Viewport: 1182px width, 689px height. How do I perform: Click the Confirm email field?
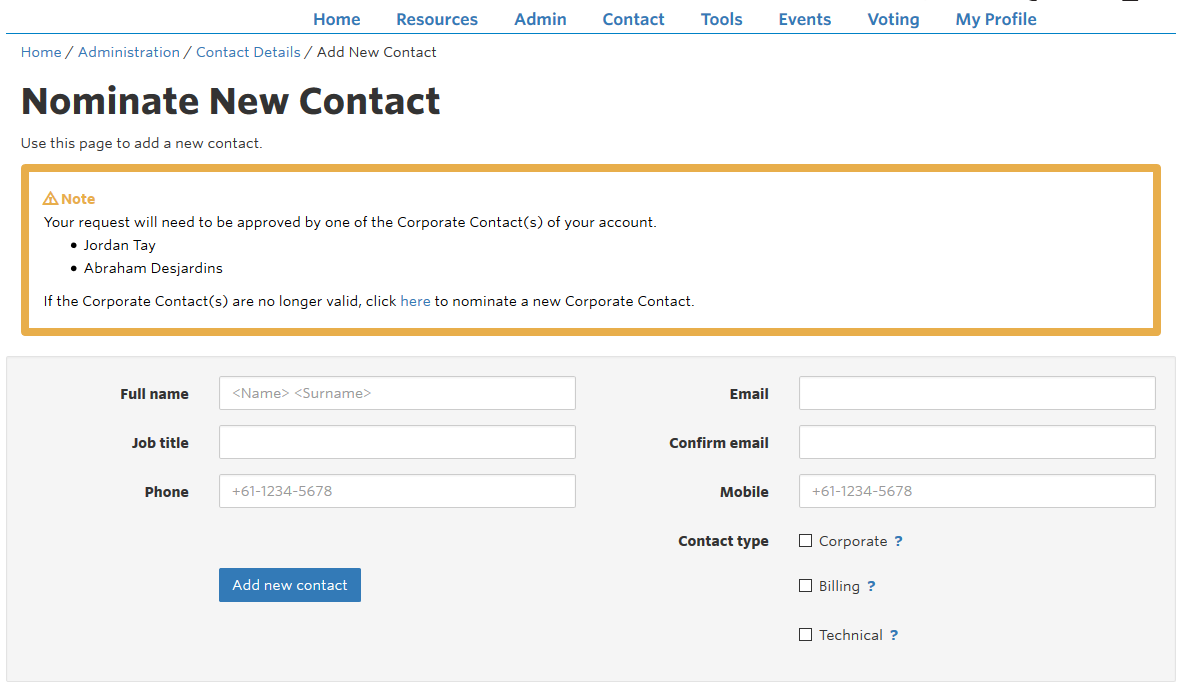[977, 442]
